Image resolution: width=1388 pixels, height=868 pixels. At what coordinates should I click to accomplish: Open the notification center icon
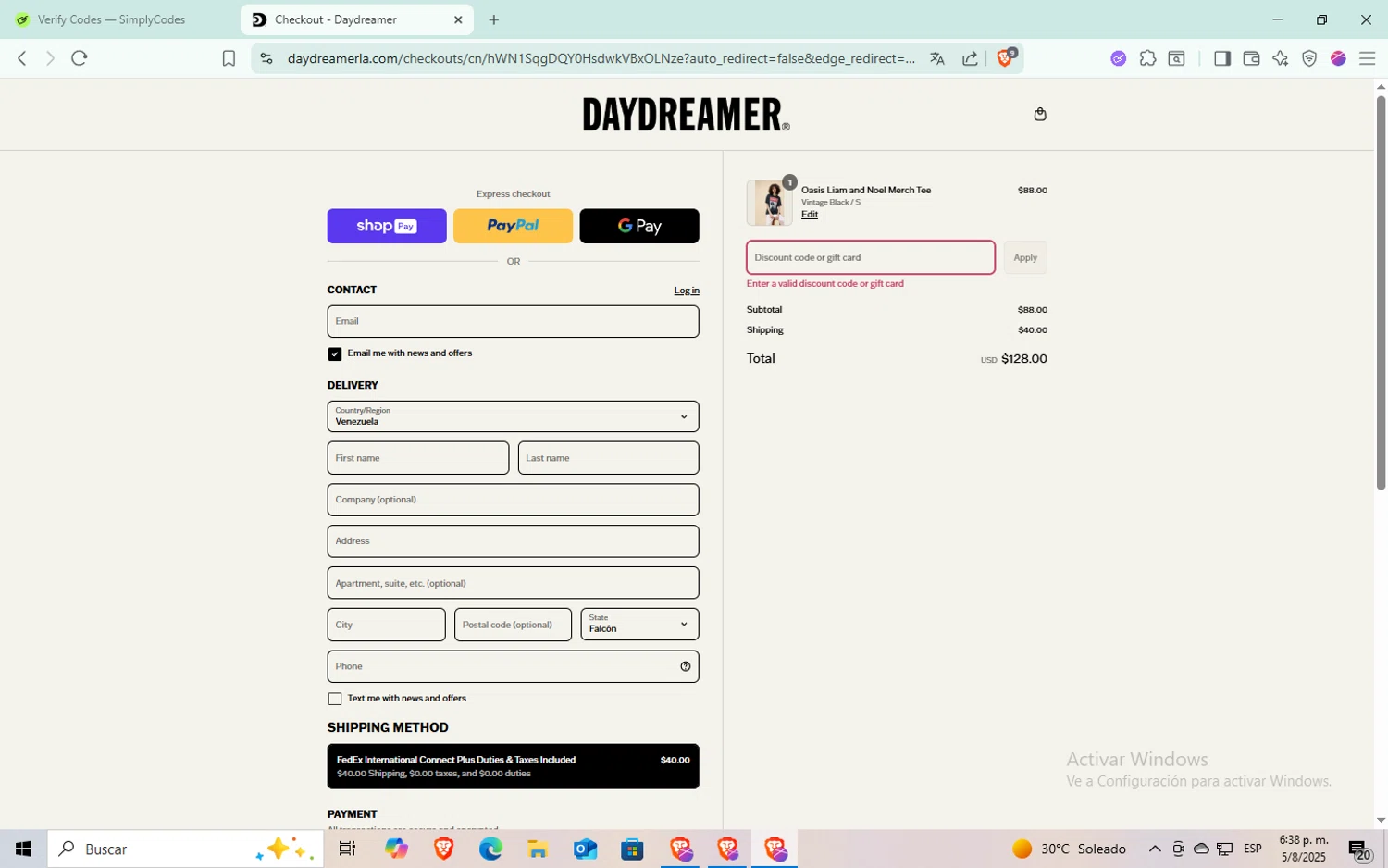pyautogui.click(x=1358, y=849)
